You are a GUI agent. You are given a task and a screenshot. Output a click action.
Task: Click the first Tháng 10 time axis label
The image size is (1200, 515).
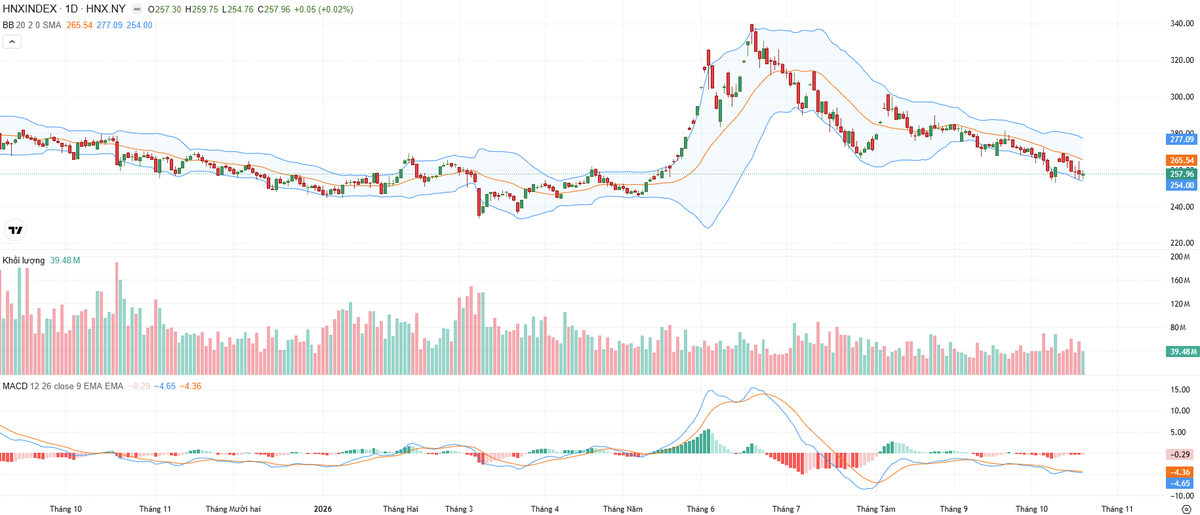pyautogui.click(x=65, y=508)
